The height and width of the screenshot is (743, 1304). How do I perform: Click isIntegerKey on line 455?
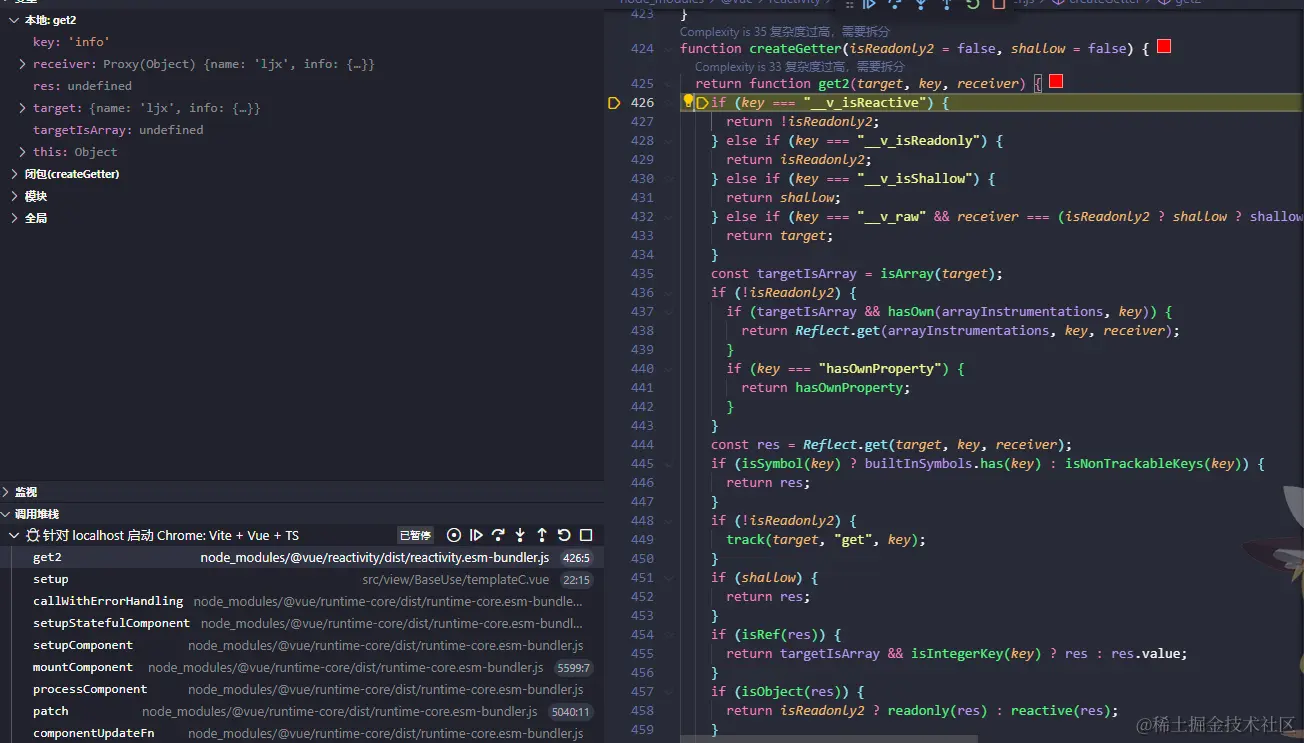[x=957, y=654]
